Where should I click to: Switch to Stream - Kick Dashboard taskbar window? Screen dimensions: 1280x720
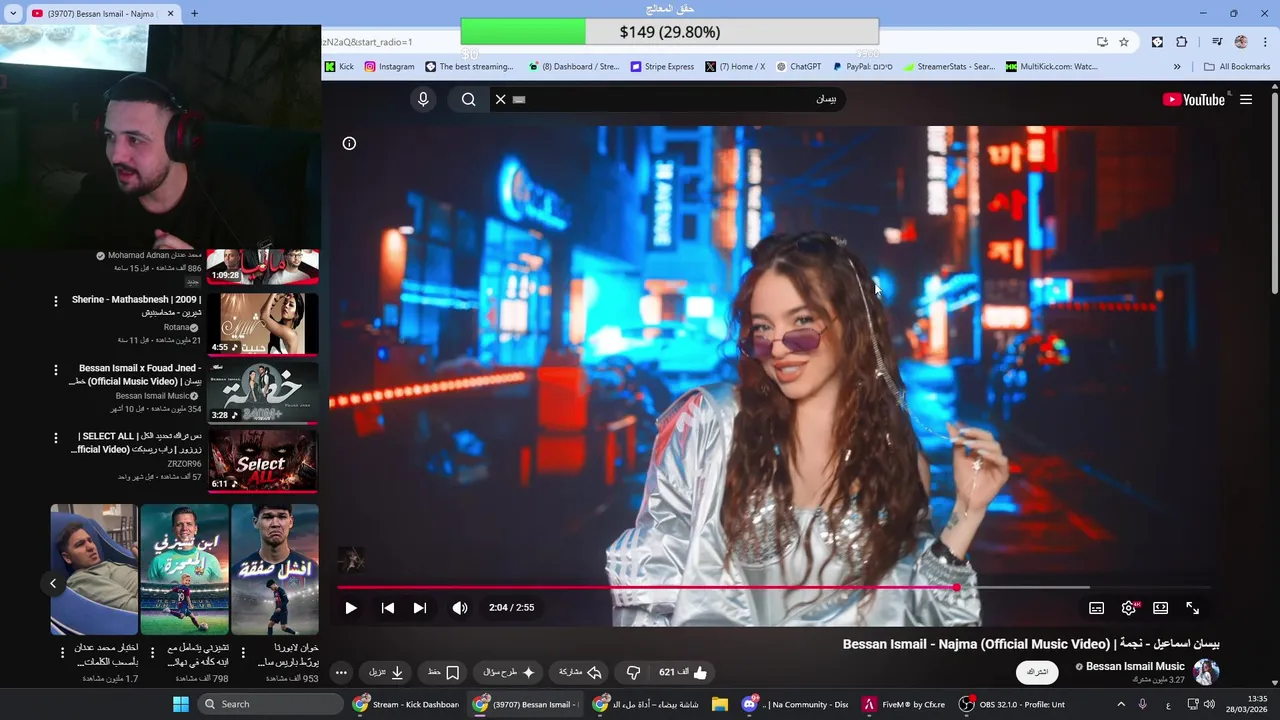click(406, 704)
